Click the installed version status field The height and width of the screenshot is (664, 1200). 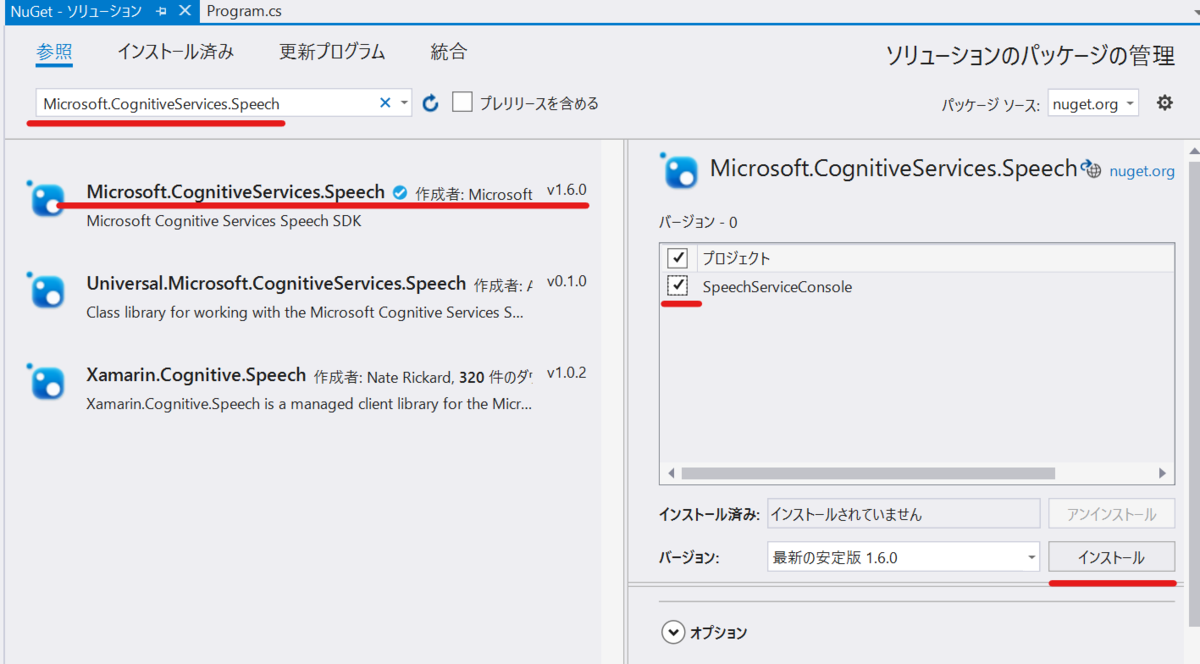[x=904, y=514]
